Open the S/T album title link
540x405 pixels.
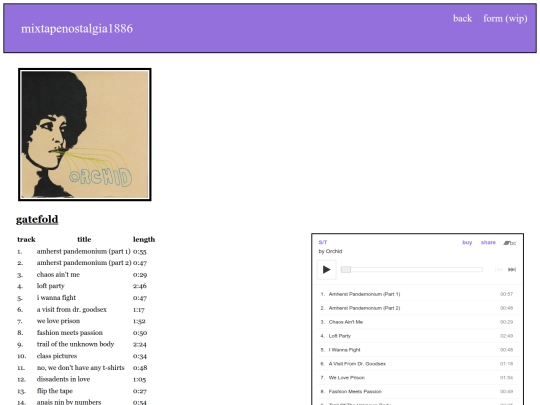click(x=323, y=242)
